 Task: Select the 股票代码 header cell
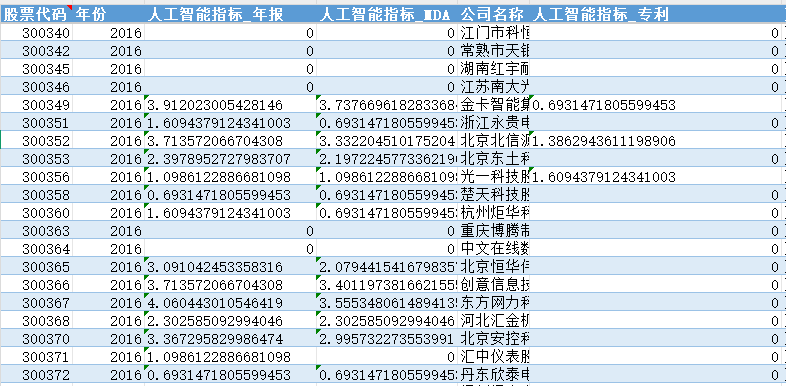point(37,15)
